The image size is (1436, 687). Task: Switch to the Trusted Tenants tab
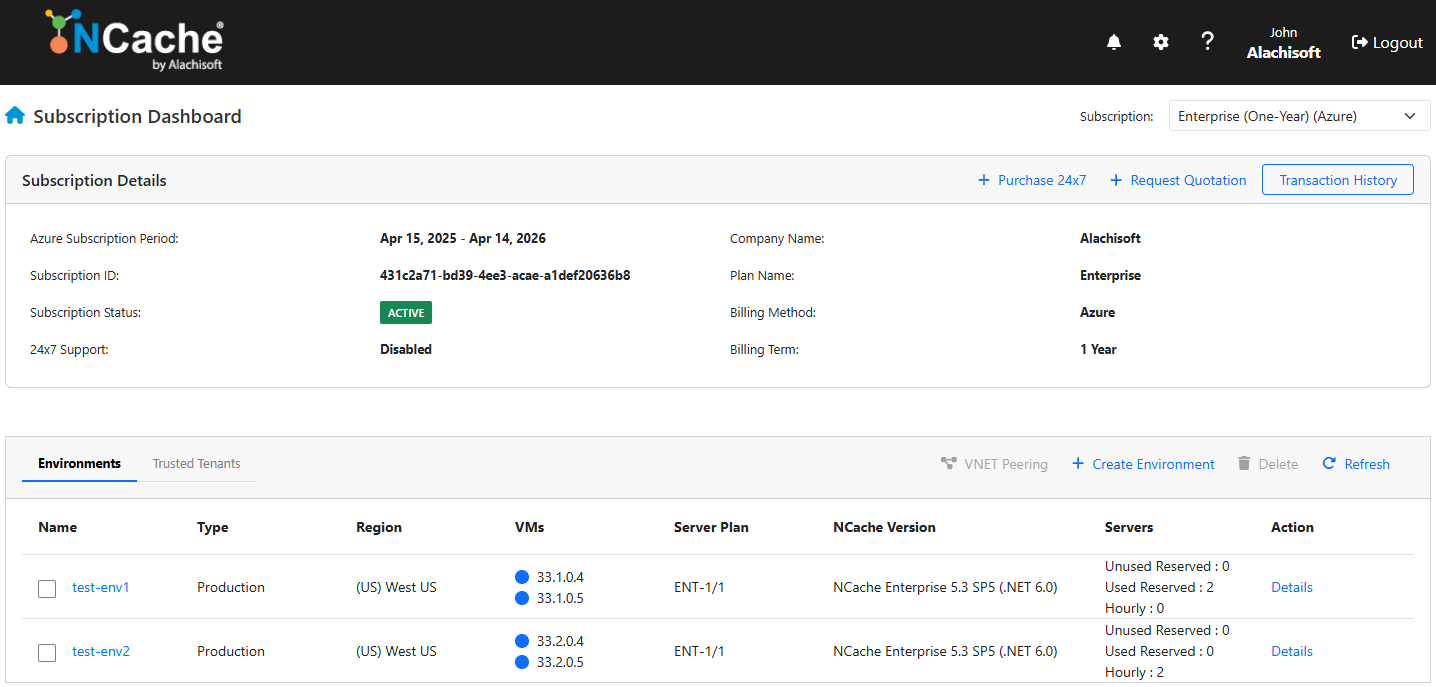click(x=196, y=463)
